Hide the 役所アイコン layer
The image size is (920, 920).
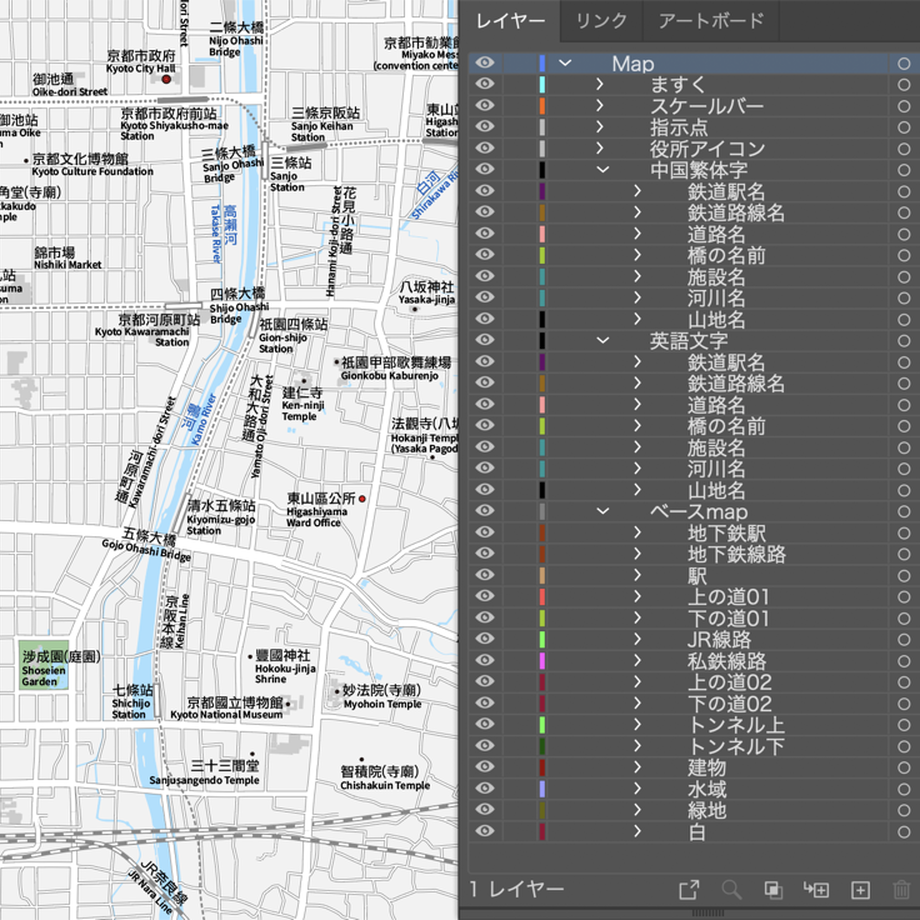pyautogui.click(x=485, y=148)
